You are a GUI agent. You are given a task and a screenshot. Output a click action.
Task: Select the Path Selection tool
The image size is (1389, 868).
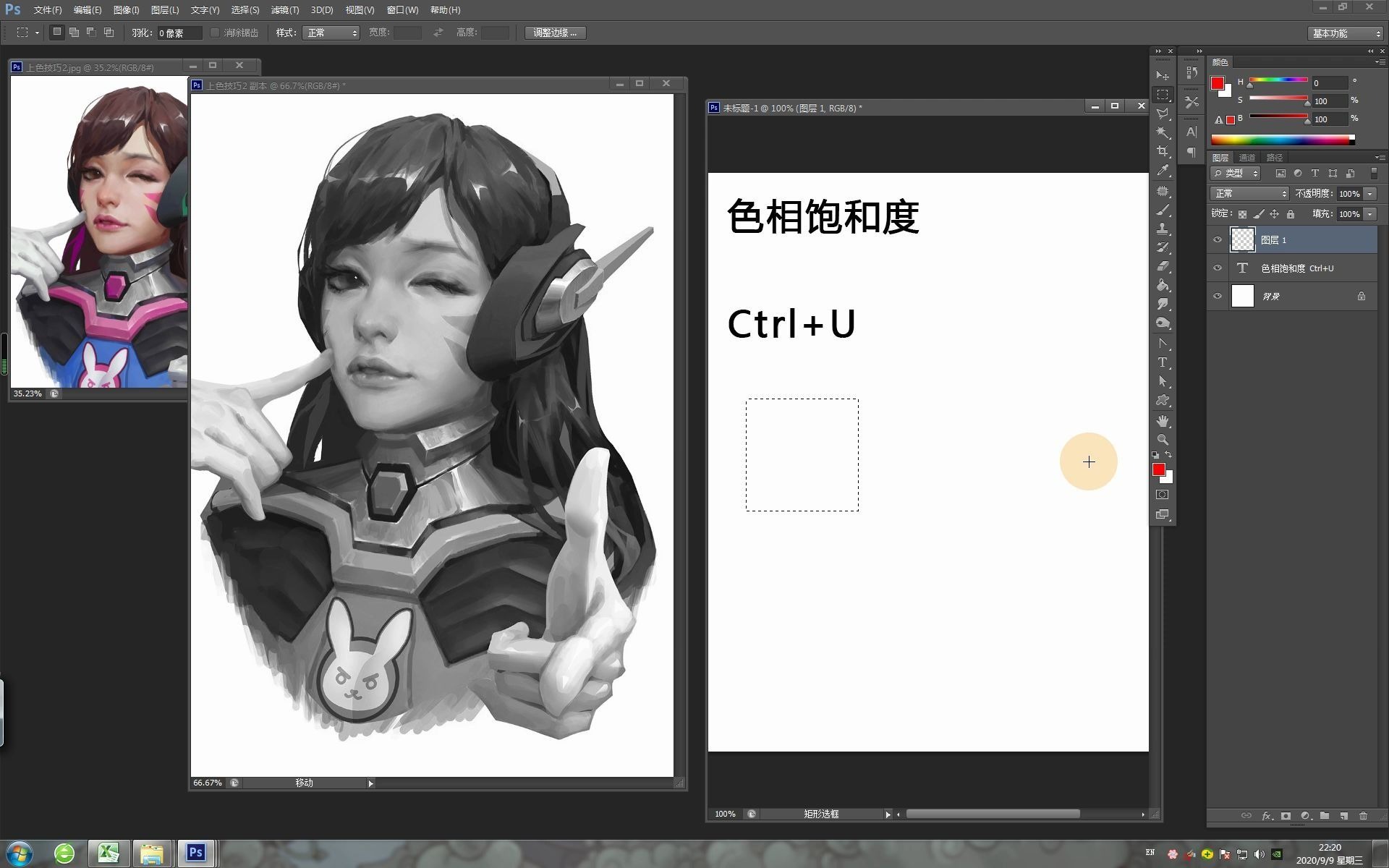pyautogui.click(x=1163, y=381)
